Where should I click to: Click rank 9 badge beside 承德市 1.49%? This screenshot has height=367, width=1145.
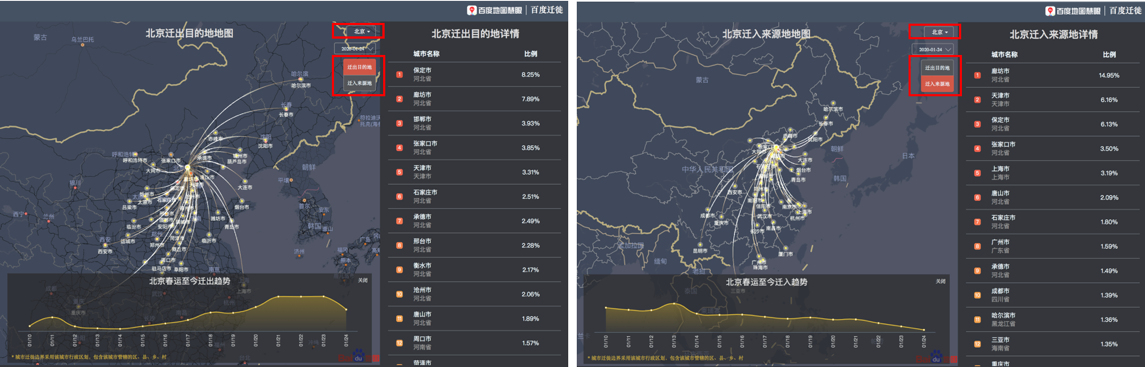coord(978,270)
